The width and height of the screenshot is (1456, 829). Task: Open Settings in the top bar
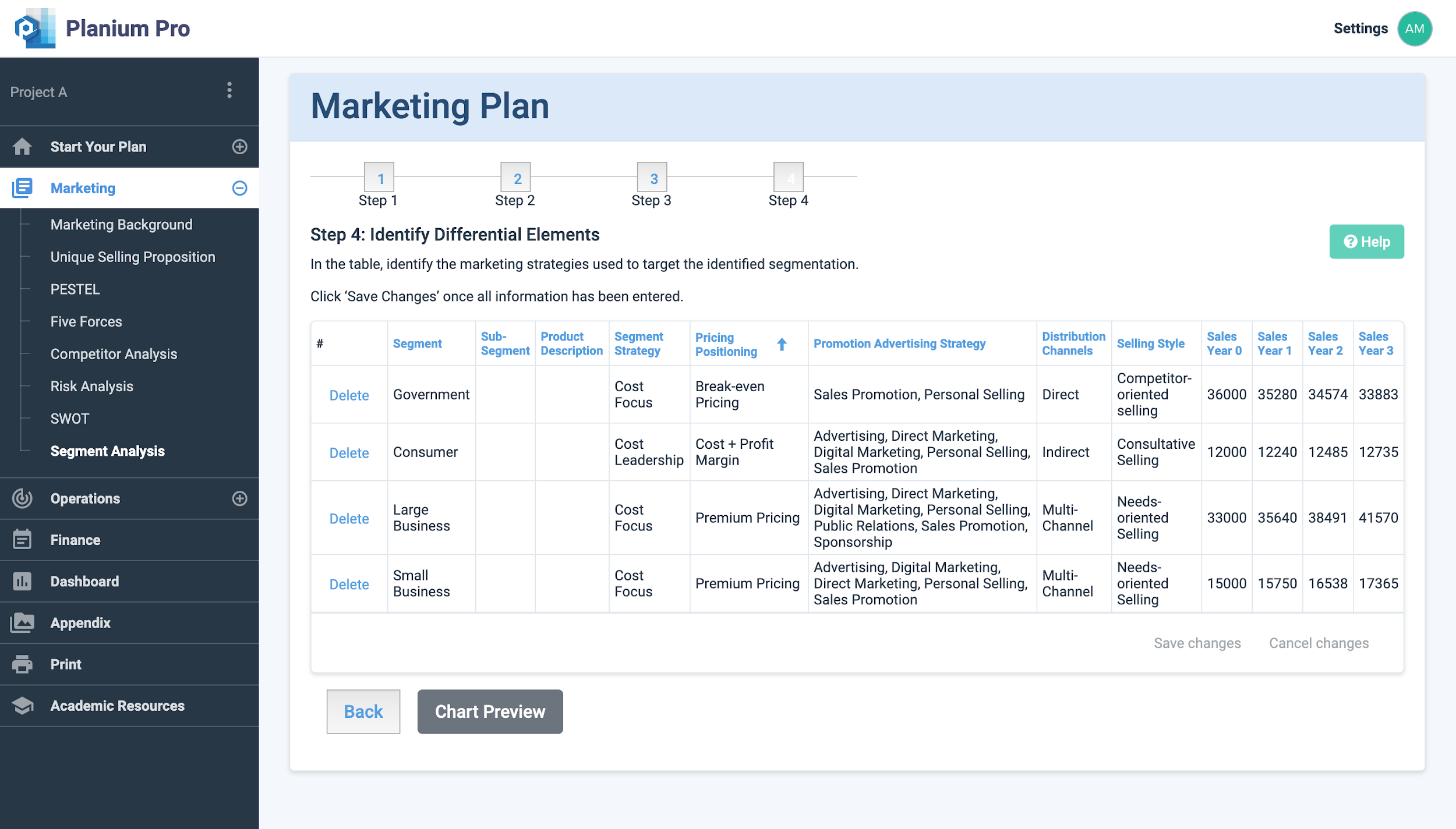tap(1360, 29)
